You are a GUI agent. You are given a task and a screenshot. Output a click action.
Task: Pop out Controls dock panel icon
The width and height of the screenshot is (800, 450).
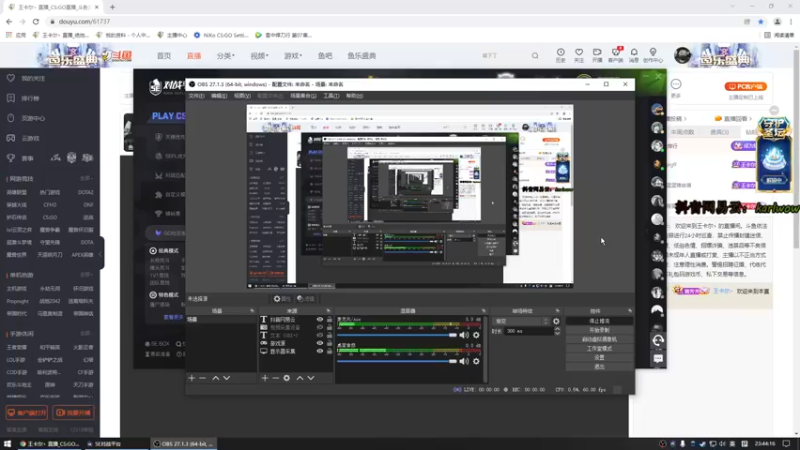(x=630, y=311)
